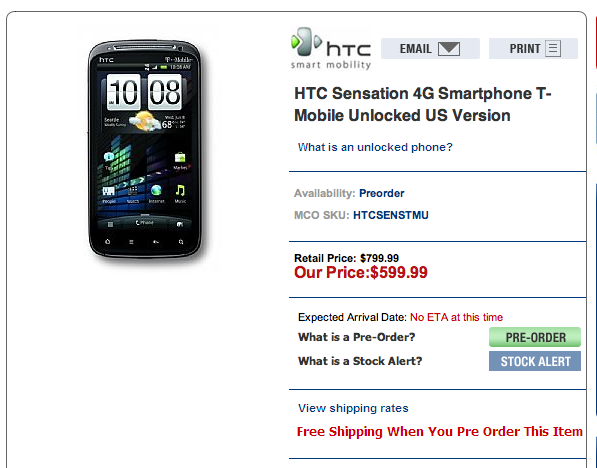Click the 'Our Price: $599.99' text
This screenshot has height=468, width=597.
[361, 272]
